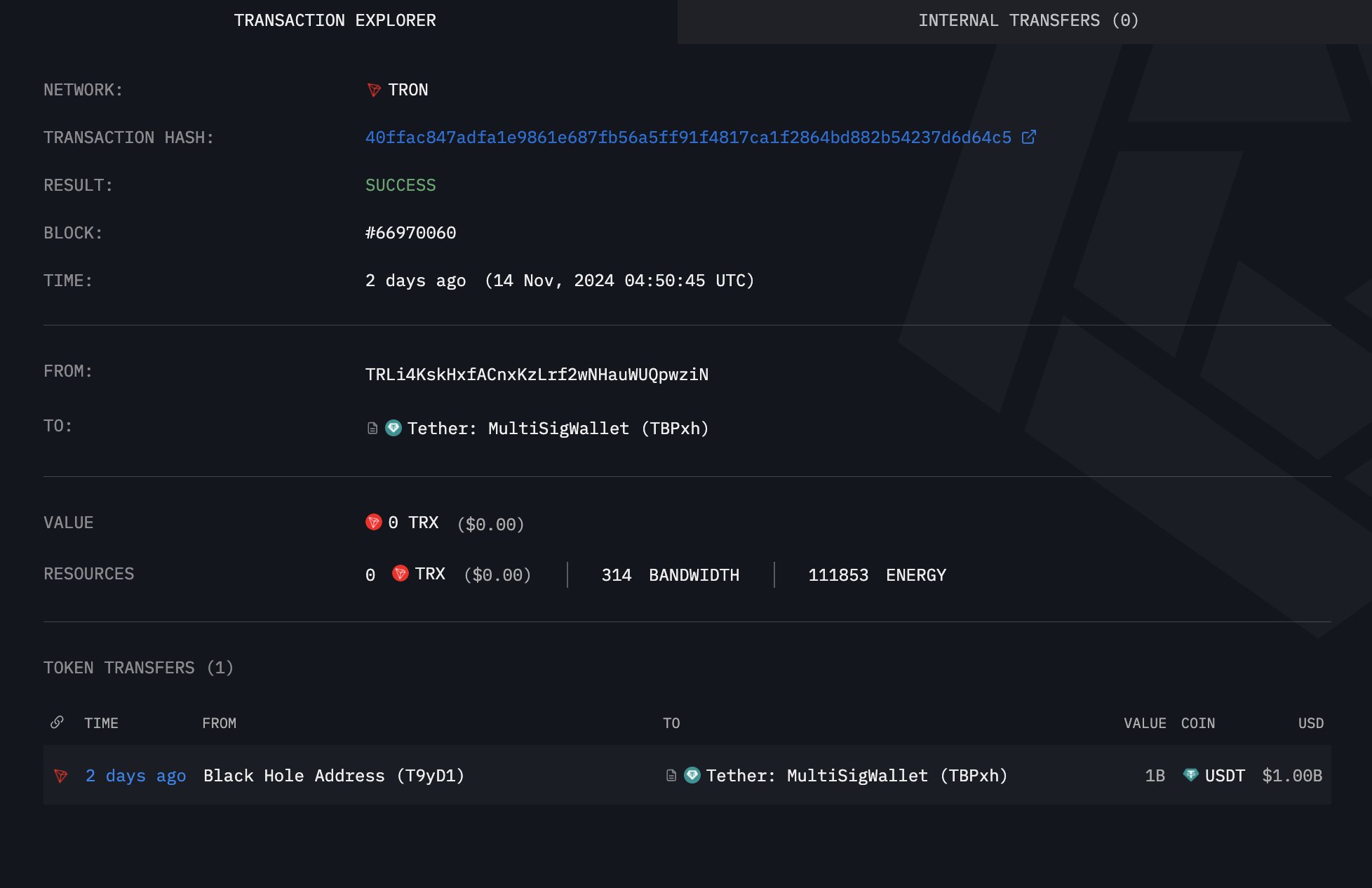Click the TIME column header in token transfers
This screenshot has height=888, width=1372.
click(x=101, y=722)
